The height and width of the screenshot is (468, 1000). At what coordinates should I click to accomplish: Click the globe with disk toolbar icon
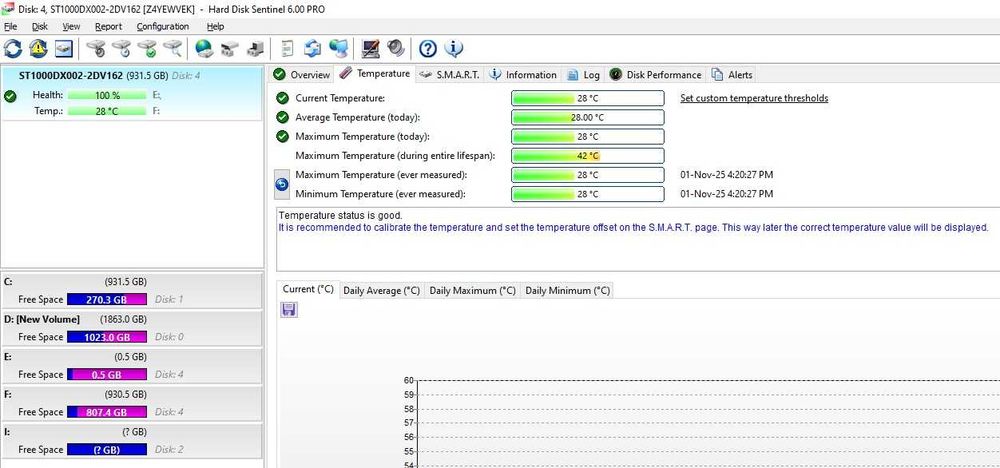[204, 48]
